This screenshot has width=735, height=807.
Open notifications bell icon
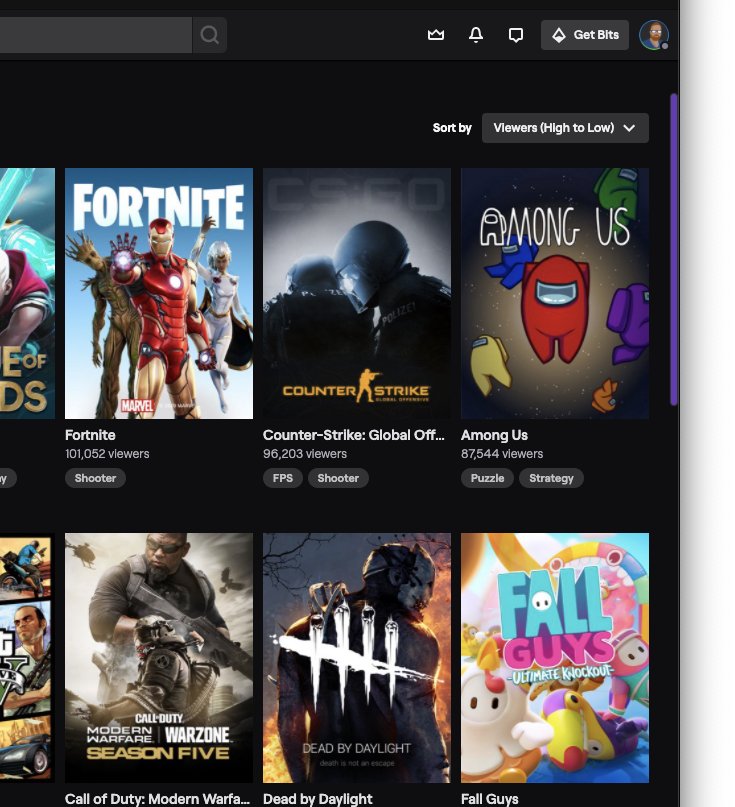pyautogui.click(x=476, y=35)
